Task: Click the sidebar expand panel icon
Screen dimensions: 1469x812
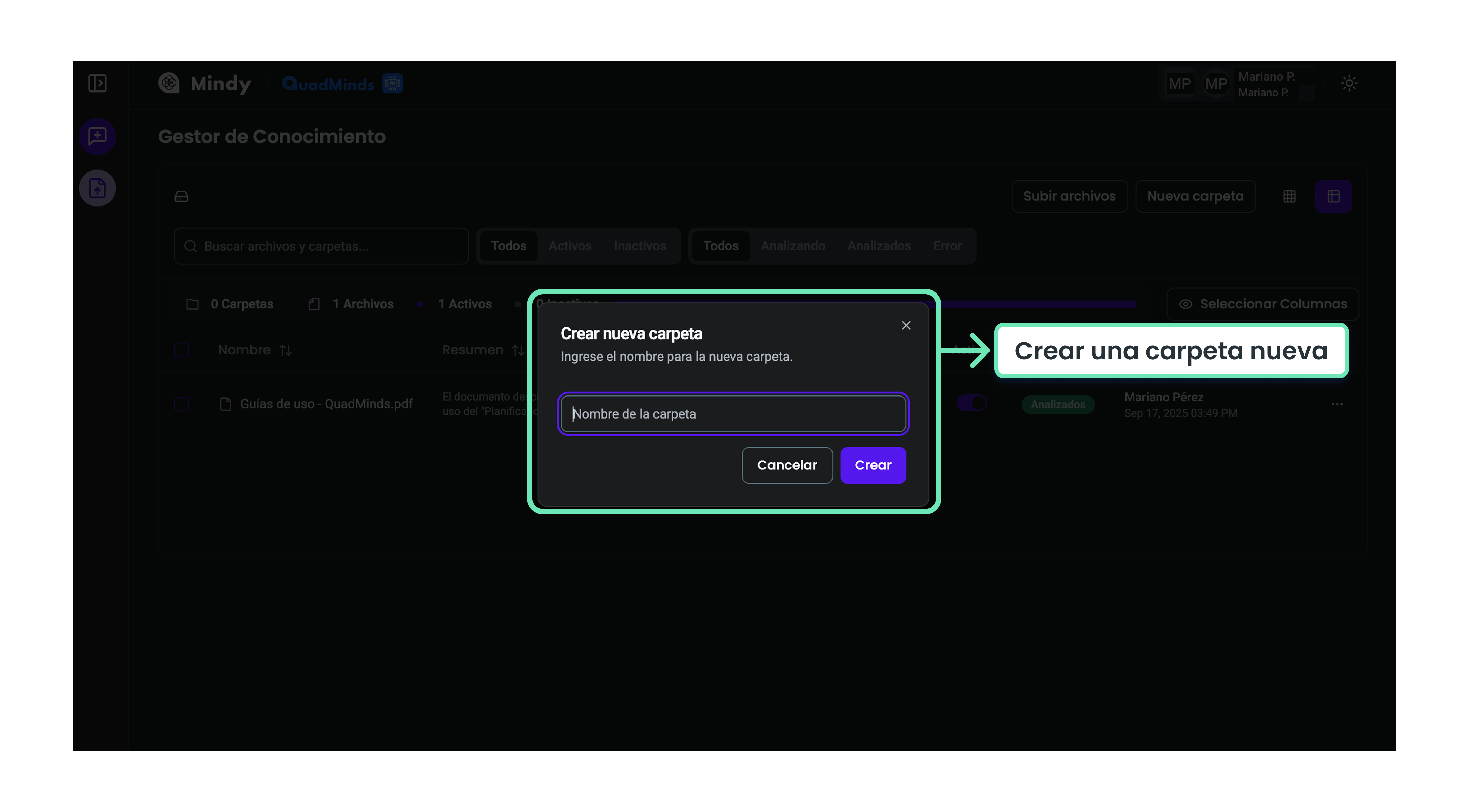Action: tap(98, 83)
